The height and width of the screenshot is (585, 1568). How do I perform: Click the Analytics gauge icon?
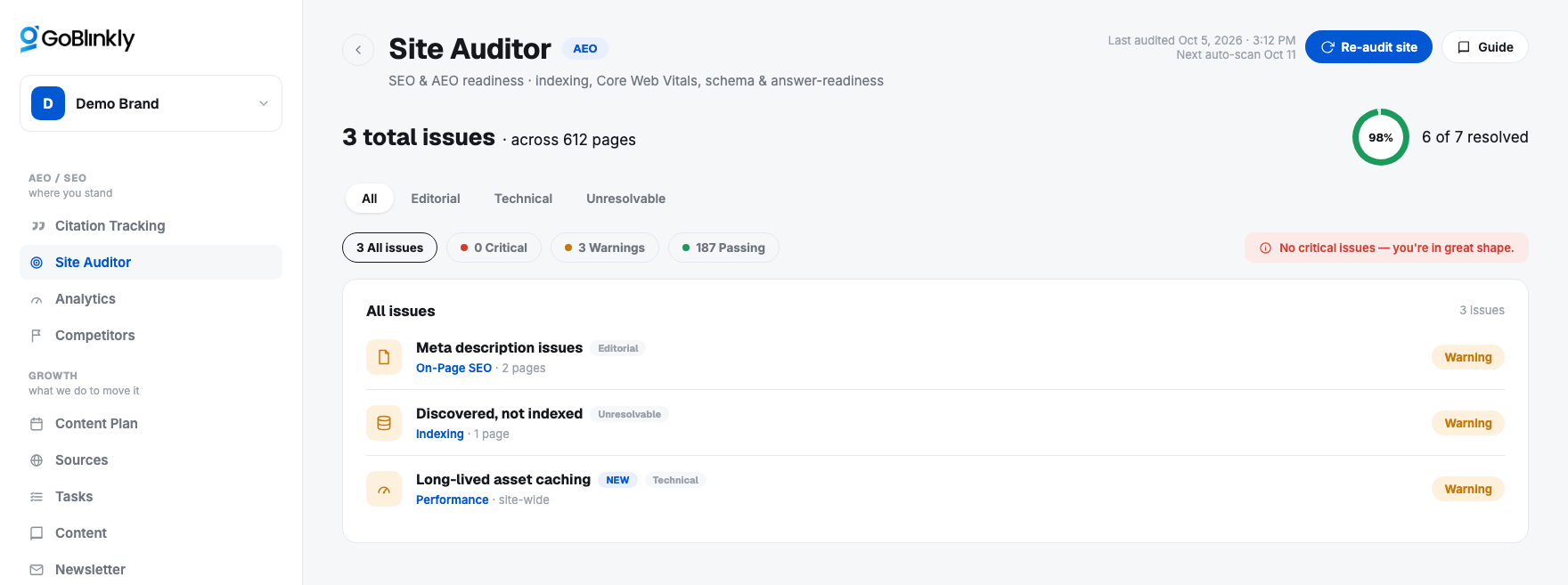(37, 299)
